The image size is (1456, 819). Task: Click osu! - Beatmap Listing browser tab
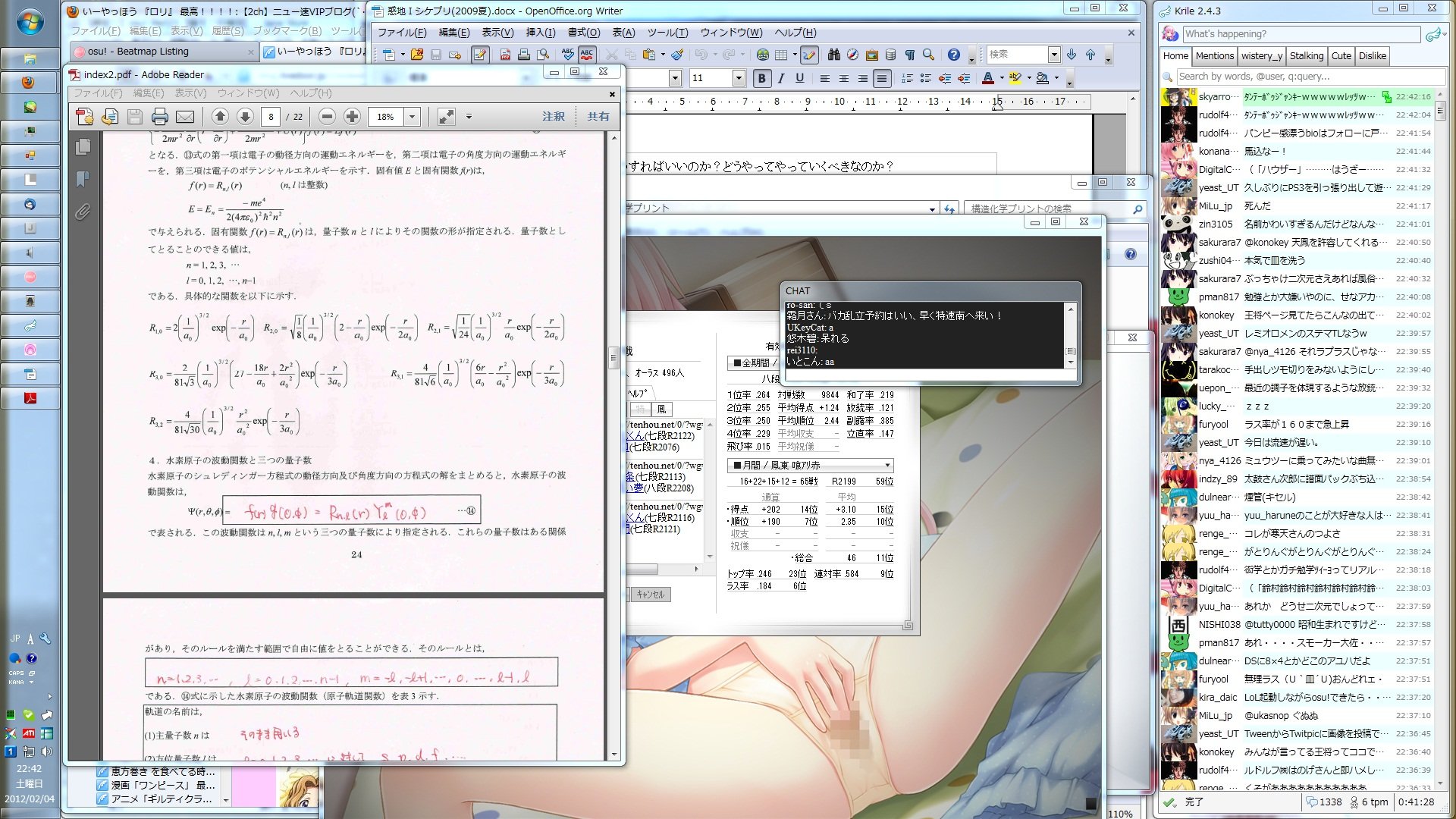[x=163, y=52]
